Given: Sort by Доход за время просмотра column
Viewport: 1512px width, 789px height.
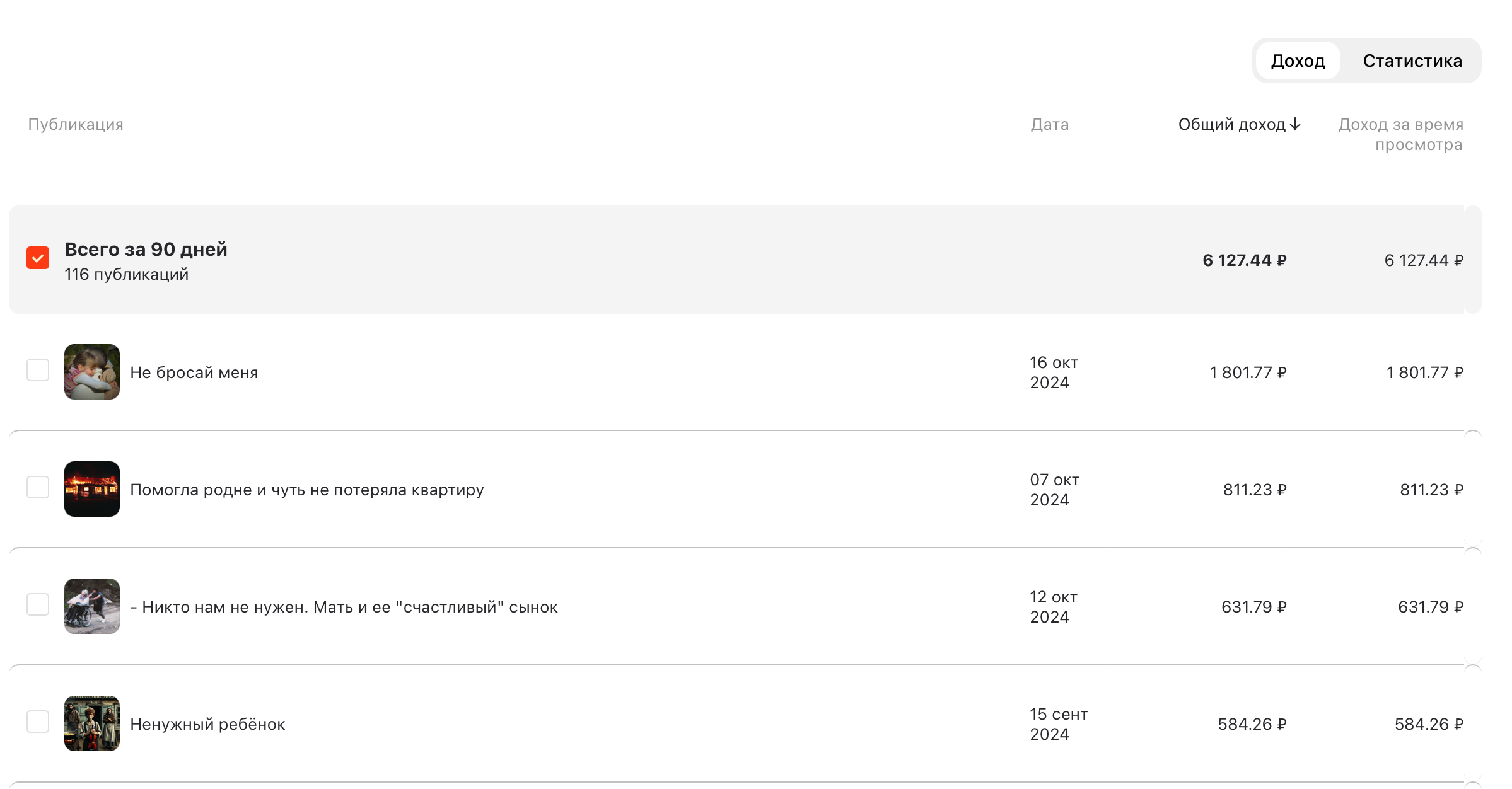Looking at the screenshot, I should tap(1400, 134).
